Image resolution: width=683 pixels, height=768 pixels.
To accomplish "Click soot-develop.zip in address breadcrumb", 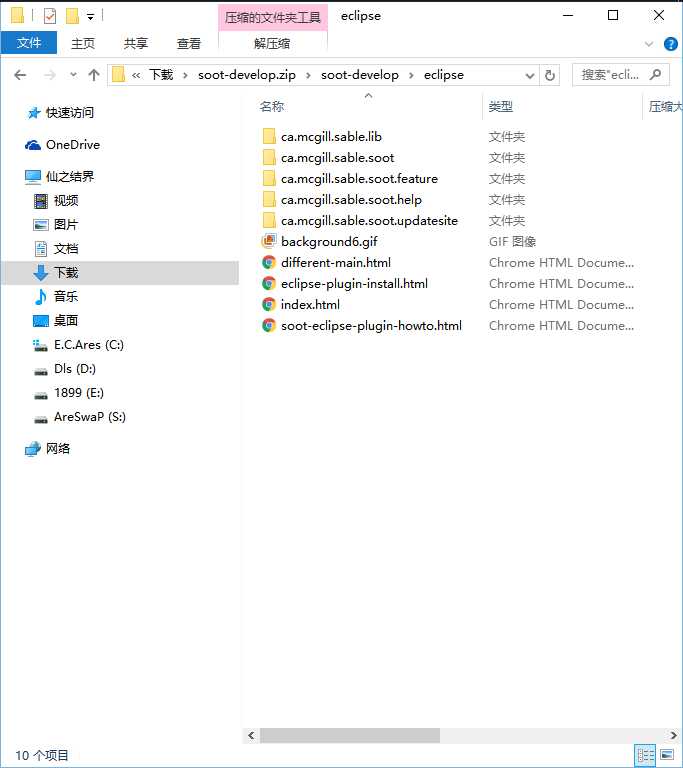I will [x=247, y=75].
